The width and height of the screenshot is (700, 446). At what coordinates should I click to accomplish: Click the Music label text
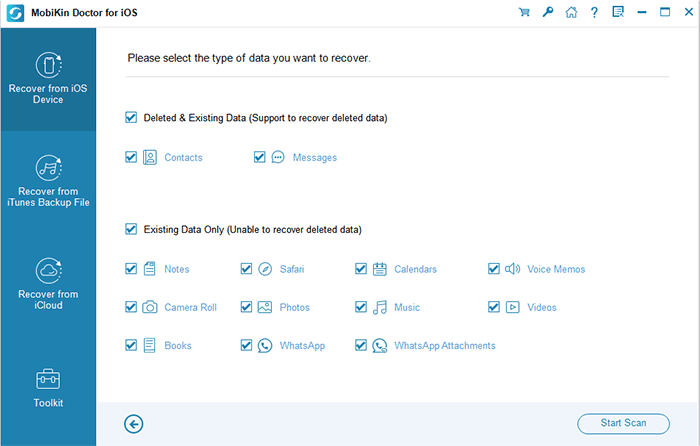click(407, 308)
